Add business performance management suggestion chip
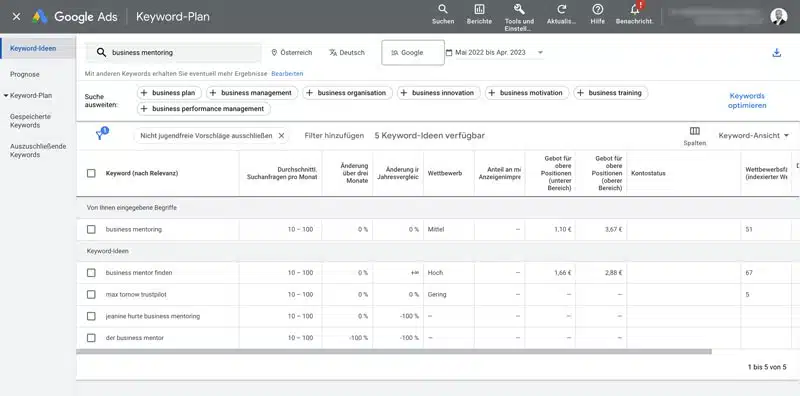This screenshot has width=800, height=396. (x=204, y=109)
